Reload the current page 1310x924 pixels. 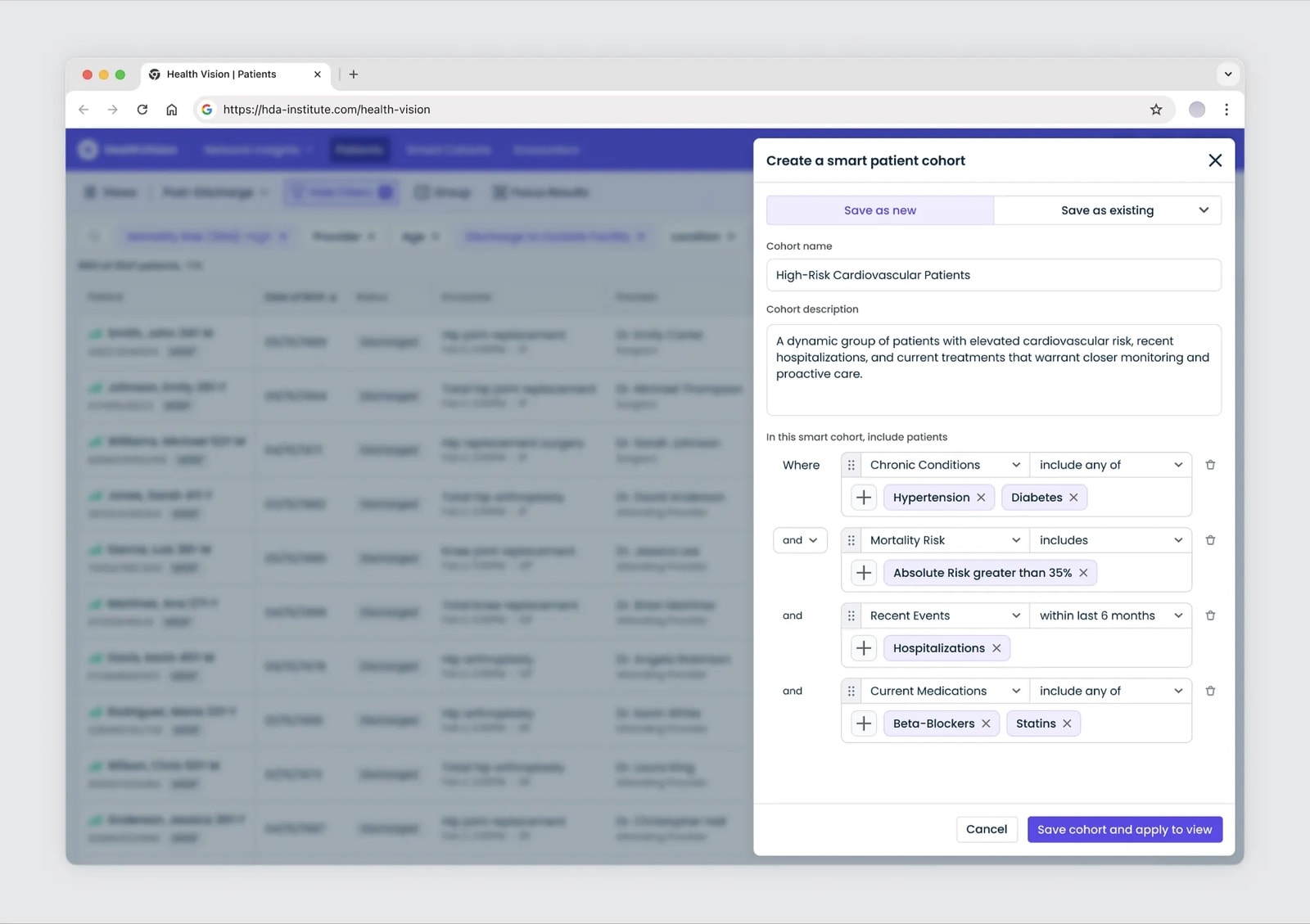coord(142,110)
